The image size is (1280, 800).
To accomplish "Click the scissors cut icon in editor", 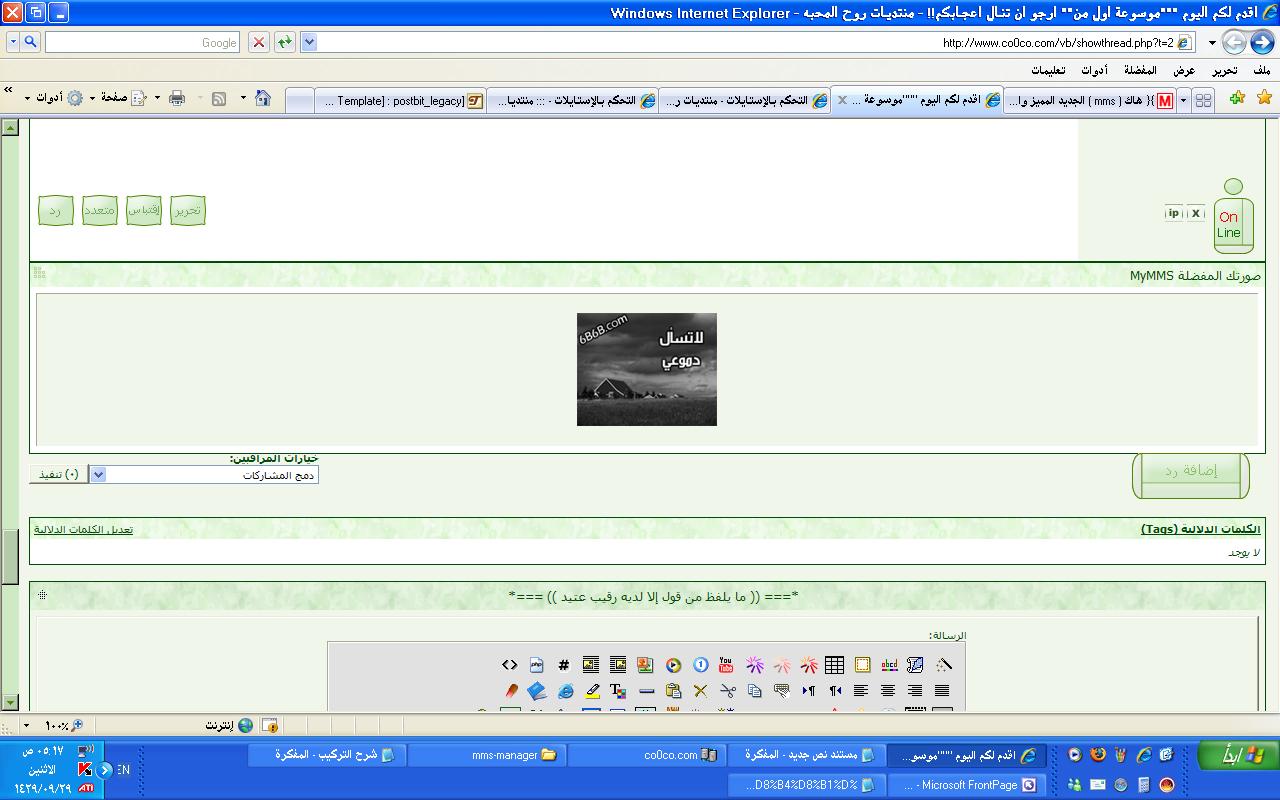I will click(x=727, y=691).
